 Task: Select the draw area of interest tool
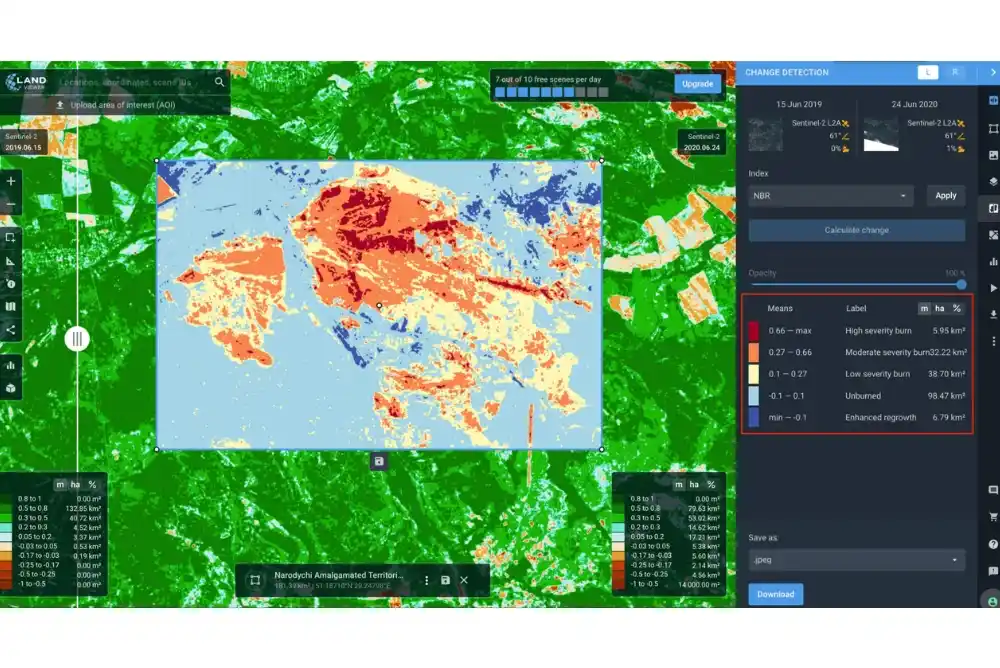pyautogui.click(x=11, y=237)
